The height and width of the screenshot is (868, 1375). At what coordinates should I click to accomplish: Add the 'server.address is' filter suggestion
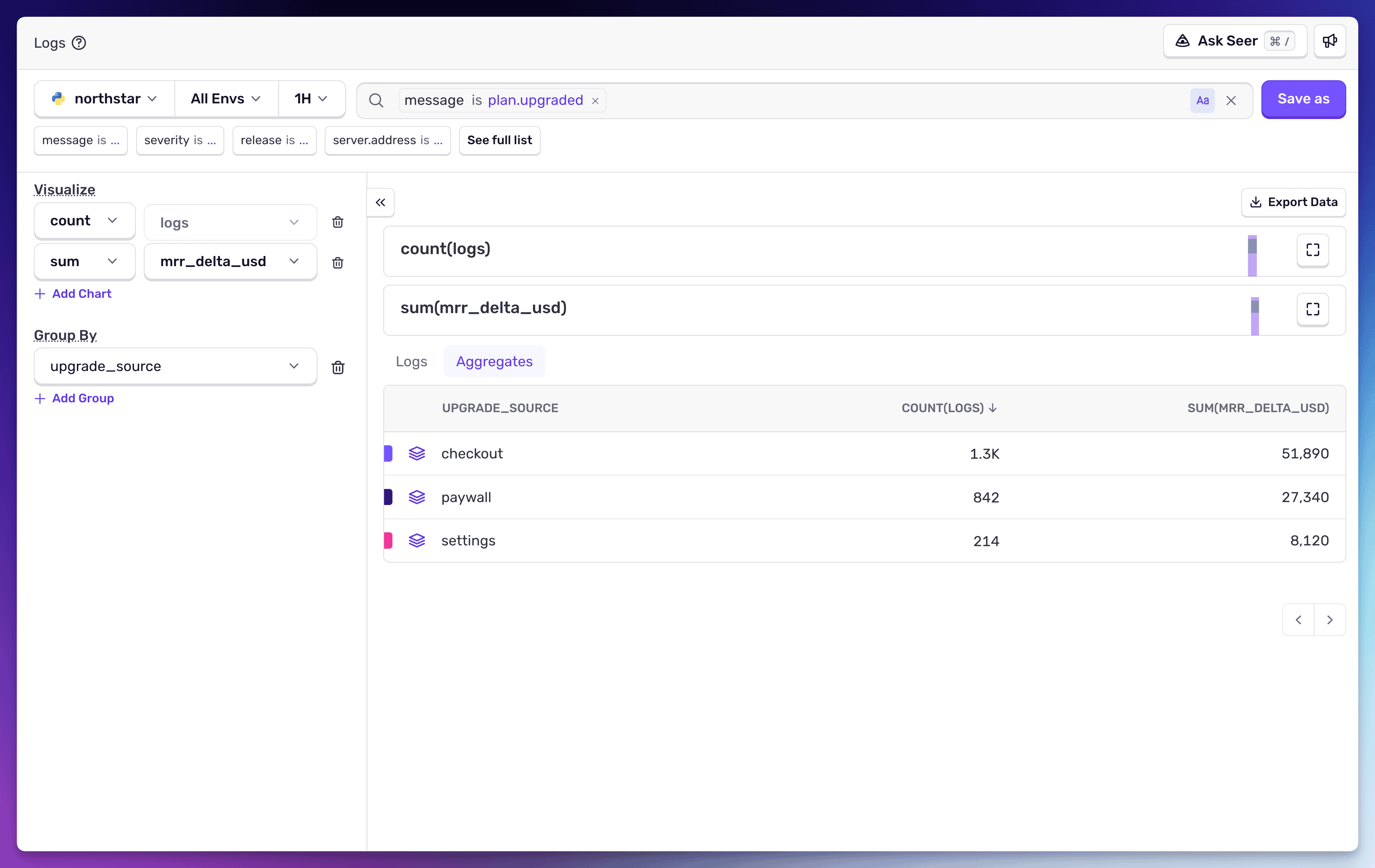(388, 141)
